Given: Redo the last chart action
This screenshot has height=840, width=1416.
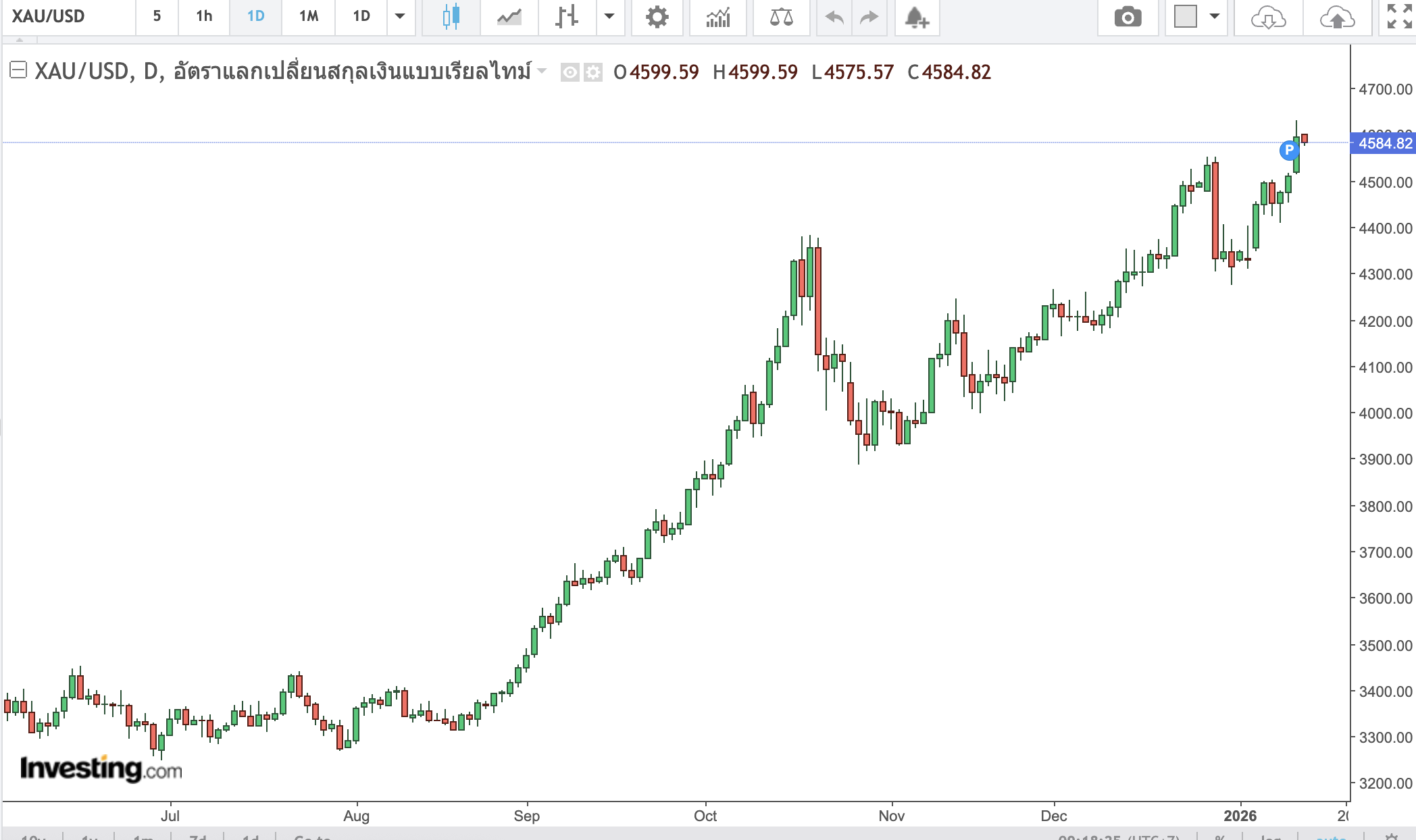Looking at the screenshot, I should (x=869, y=16).
